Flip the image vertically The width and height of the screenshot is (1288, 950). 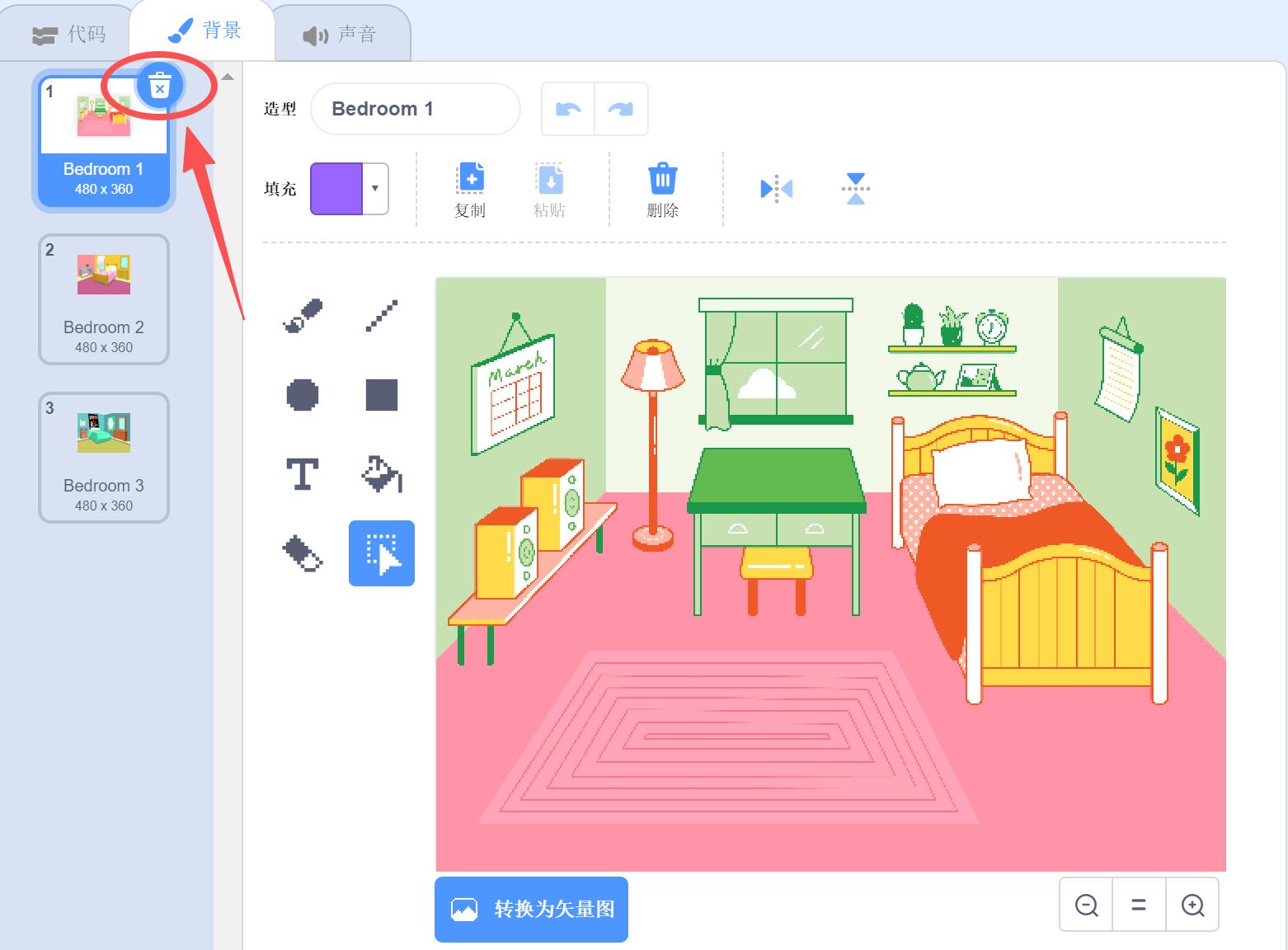click(x=856, y=189)
